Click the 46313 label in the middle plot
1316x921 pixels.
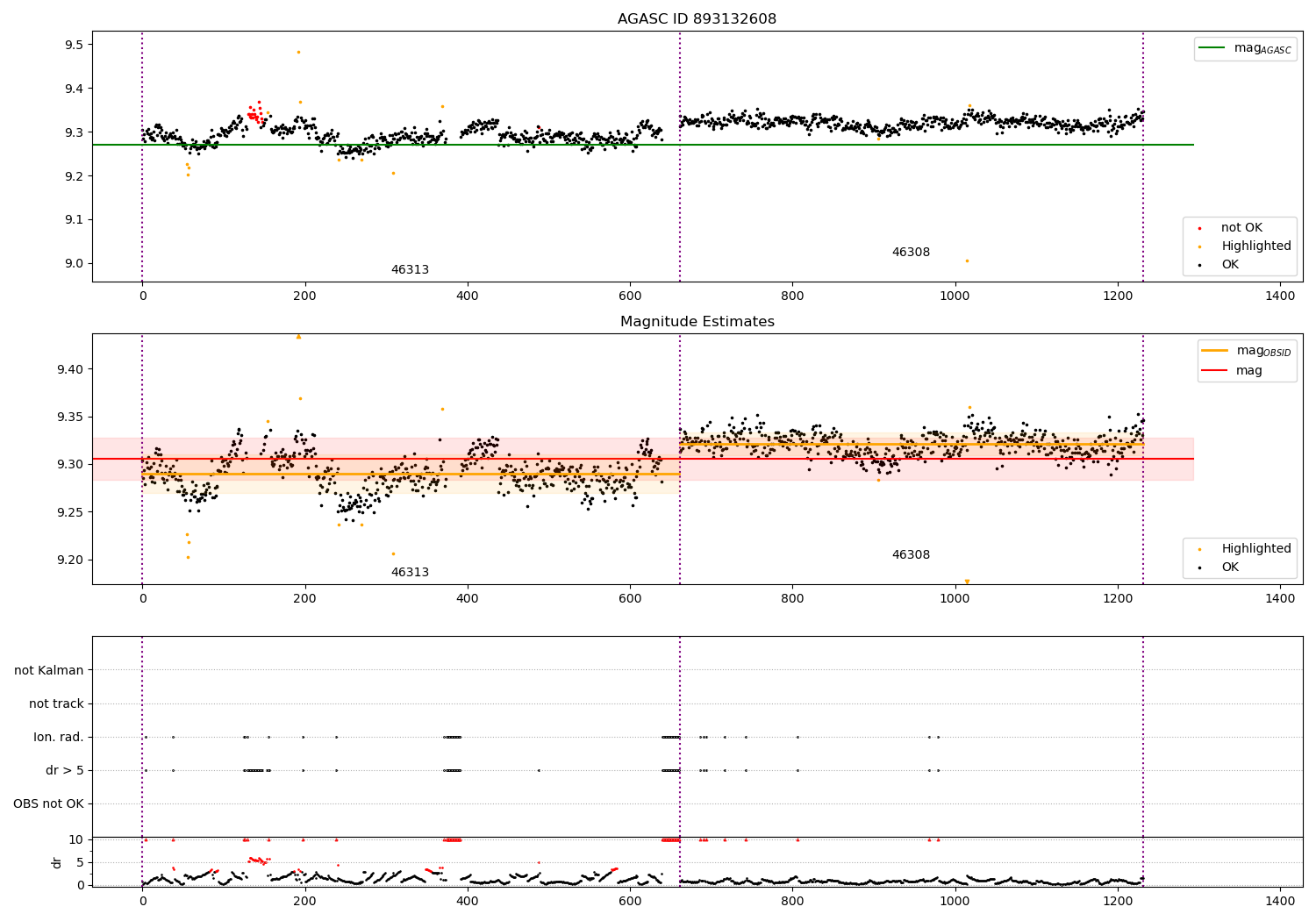coord(410,573)
